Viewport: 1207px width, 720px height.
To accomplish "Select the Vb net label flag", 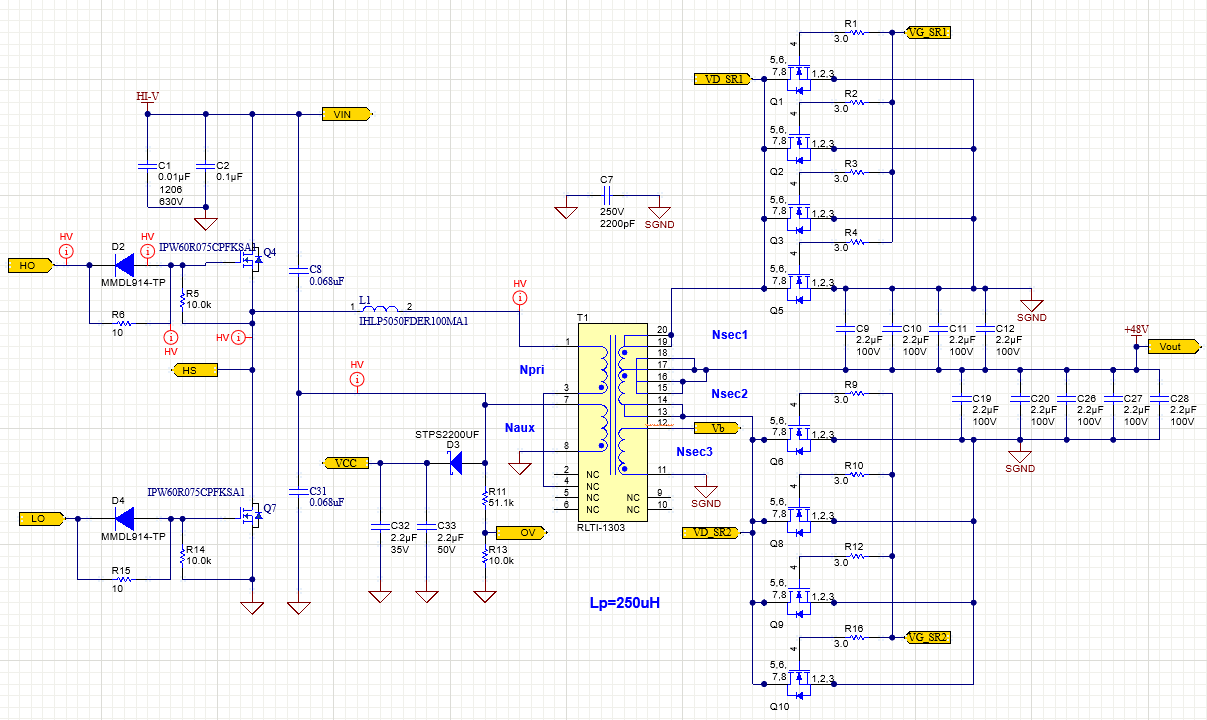I will tap(719, 427).
